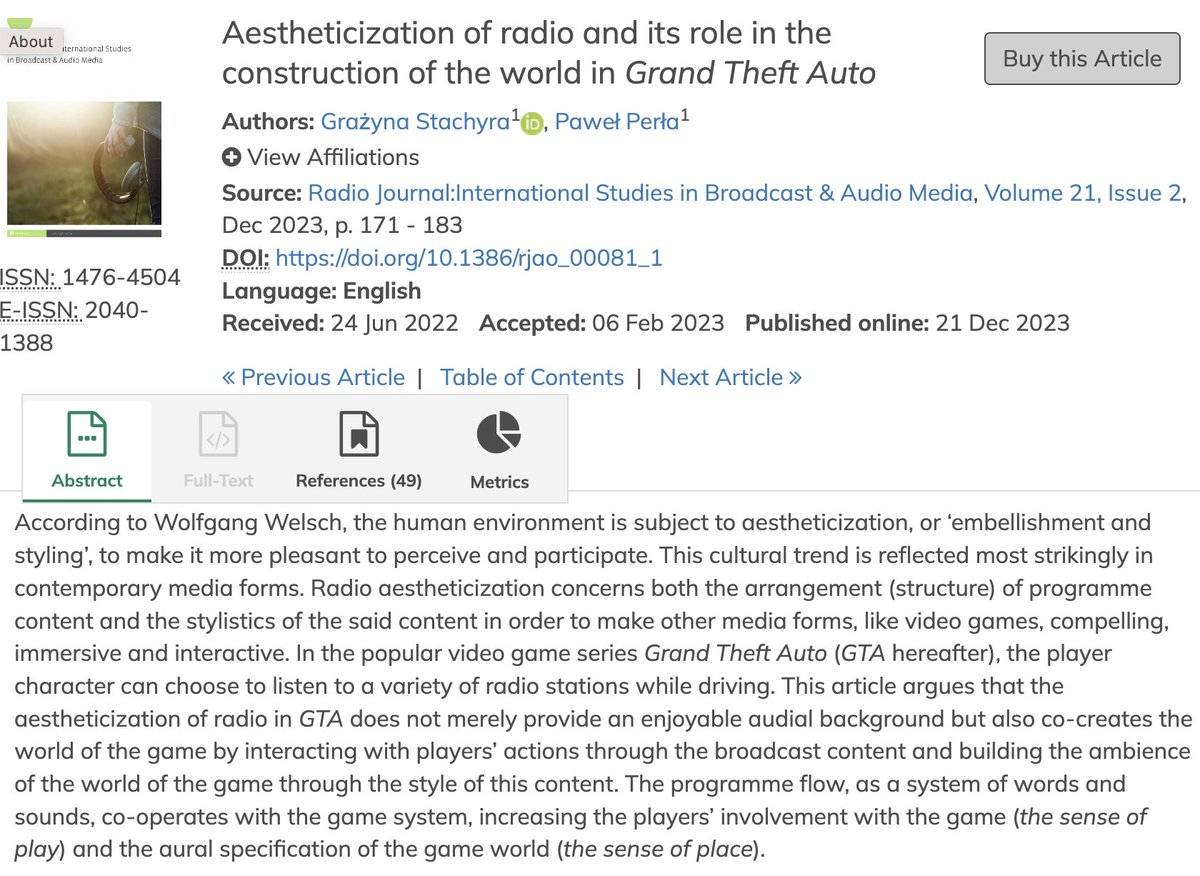Click the ISSN 1476-4504 text
Screen dimensions: 1200x876
coord(90,277)
